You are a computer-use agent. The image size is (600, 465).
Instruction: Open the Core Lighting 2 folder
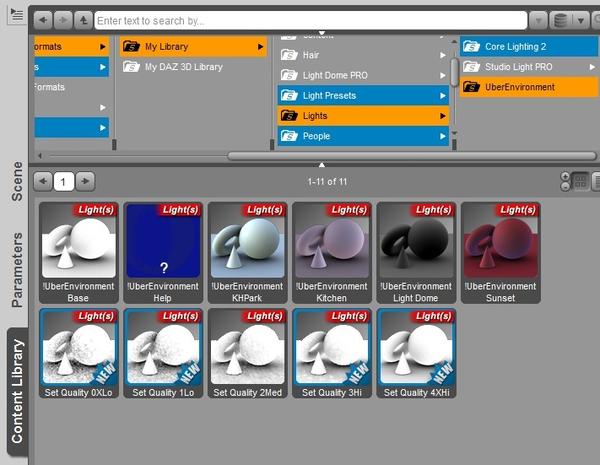tap(529, 47)
